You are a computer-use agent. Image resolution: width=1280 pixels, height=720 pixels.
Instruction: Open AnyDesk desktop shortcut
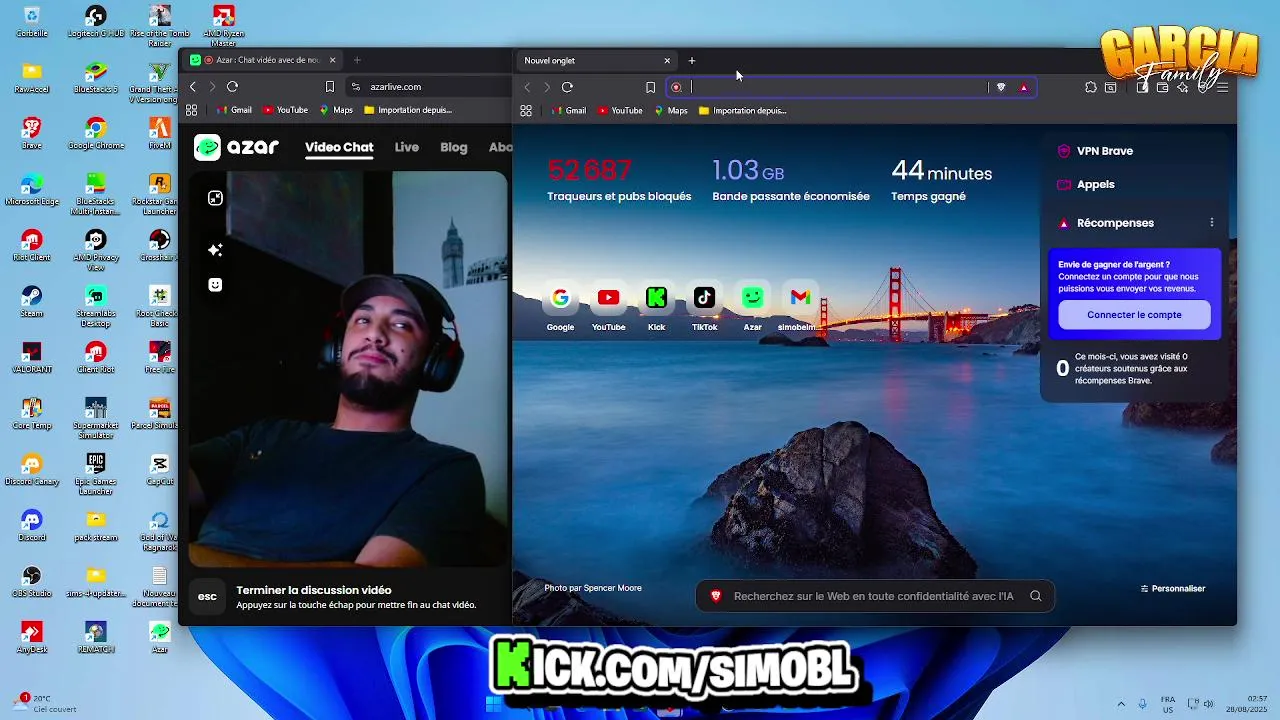tap(31, 637)
